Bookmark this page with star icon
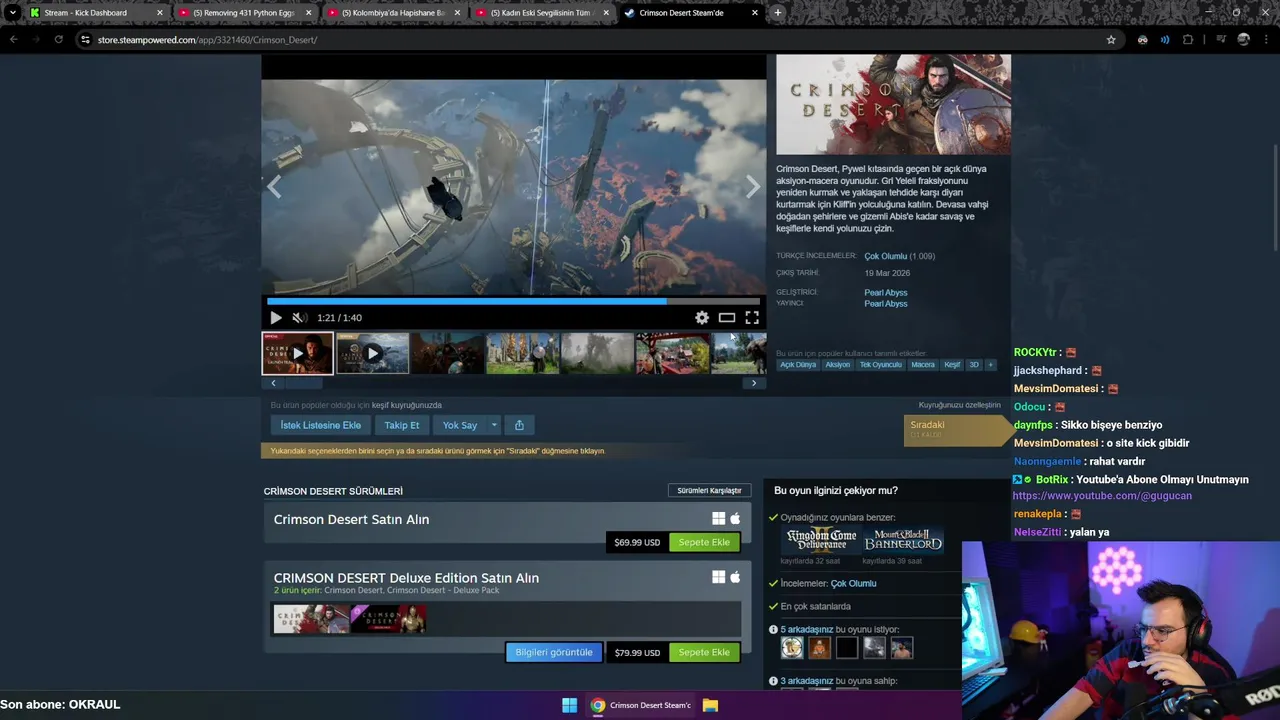The height and width of the screenshot is (720, 1280). pos(1111,39)
